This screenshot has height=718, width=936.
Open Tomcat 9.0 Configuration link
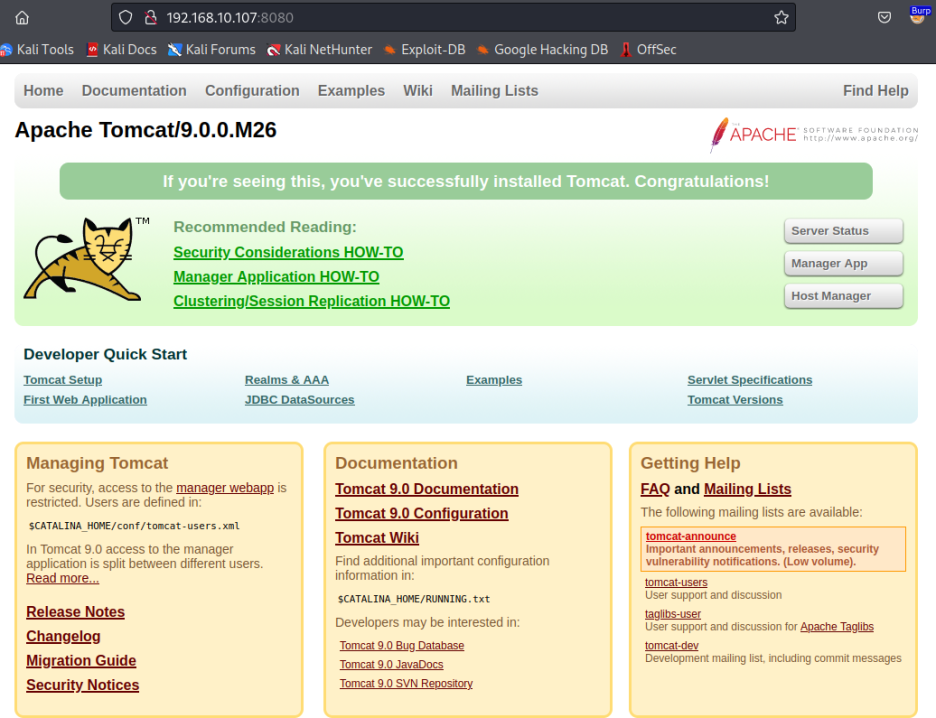point(421,514)
